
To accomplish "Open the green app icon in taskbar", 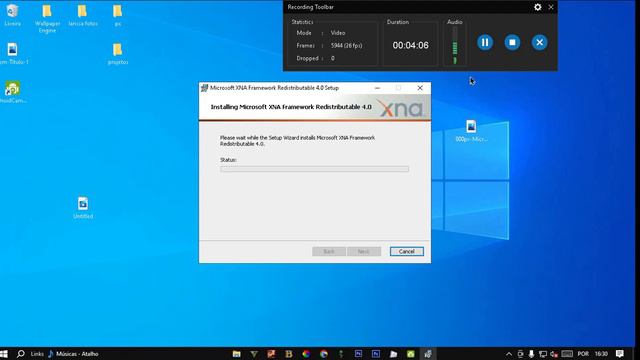I will pos(411,354).
